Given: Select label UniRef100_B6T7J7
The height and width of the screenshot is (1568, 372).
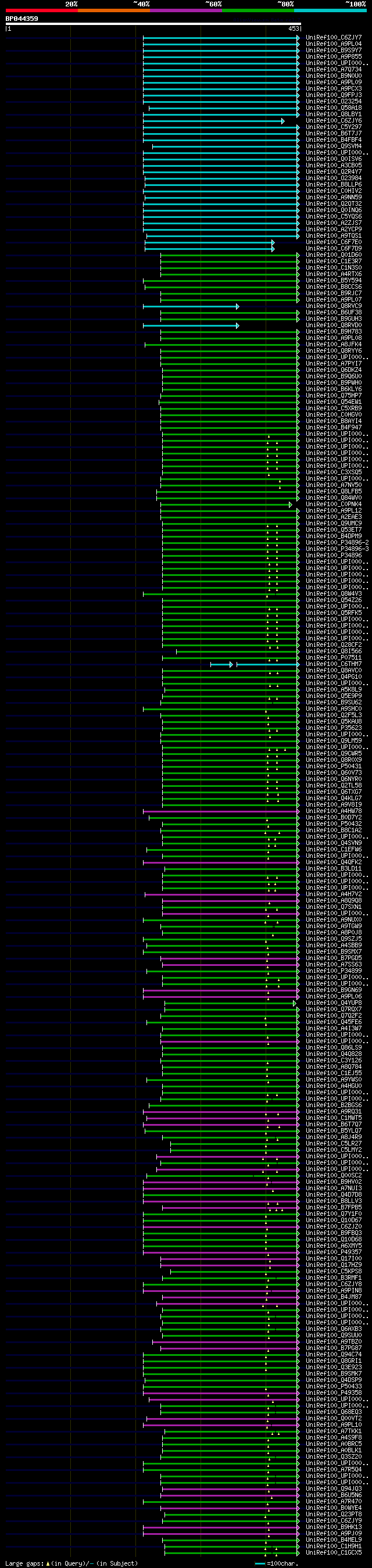Looking at the screenshot, I should coord(334,133).
